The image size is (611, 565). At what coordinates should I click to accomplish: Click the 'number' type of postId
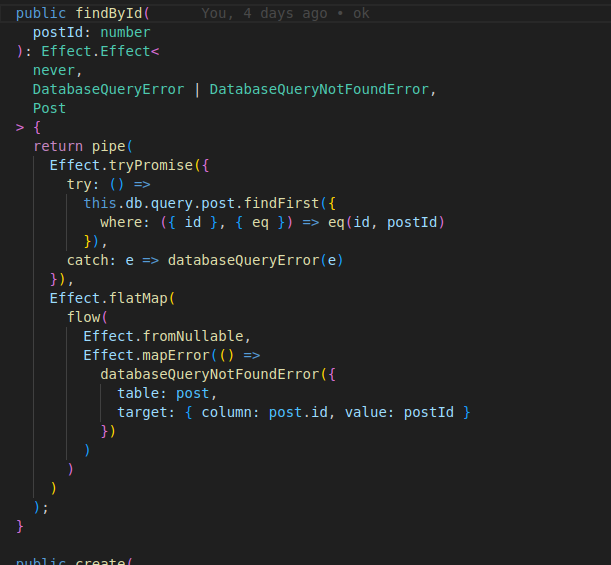(x=125, y=32)
